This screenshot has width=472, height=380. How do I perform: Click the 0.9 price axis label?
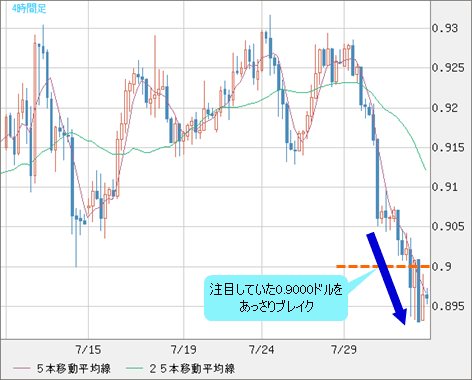pyautogui.click(x=442, y=266)
